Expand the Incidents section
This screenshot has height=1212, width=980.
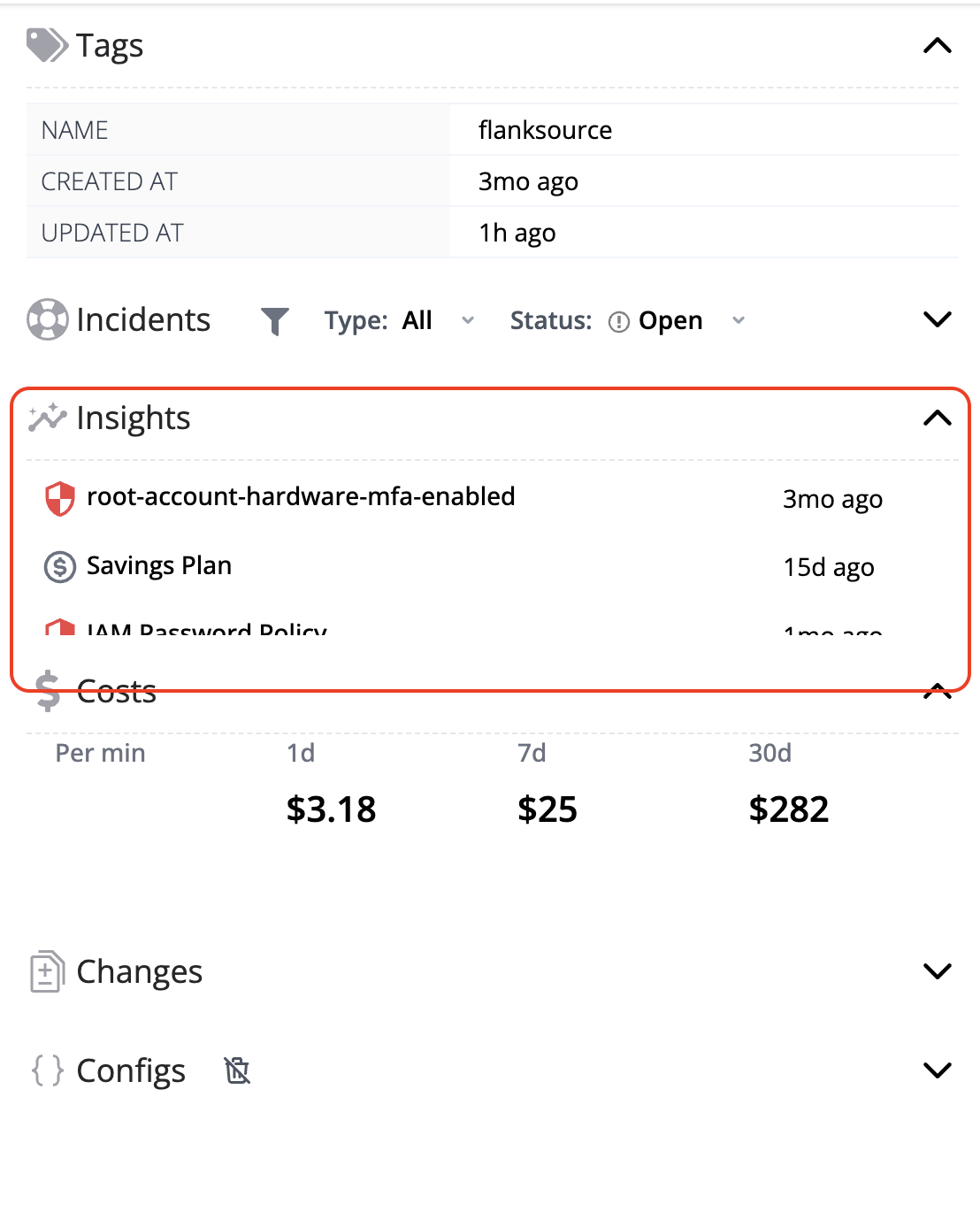[x=937, y=319]
